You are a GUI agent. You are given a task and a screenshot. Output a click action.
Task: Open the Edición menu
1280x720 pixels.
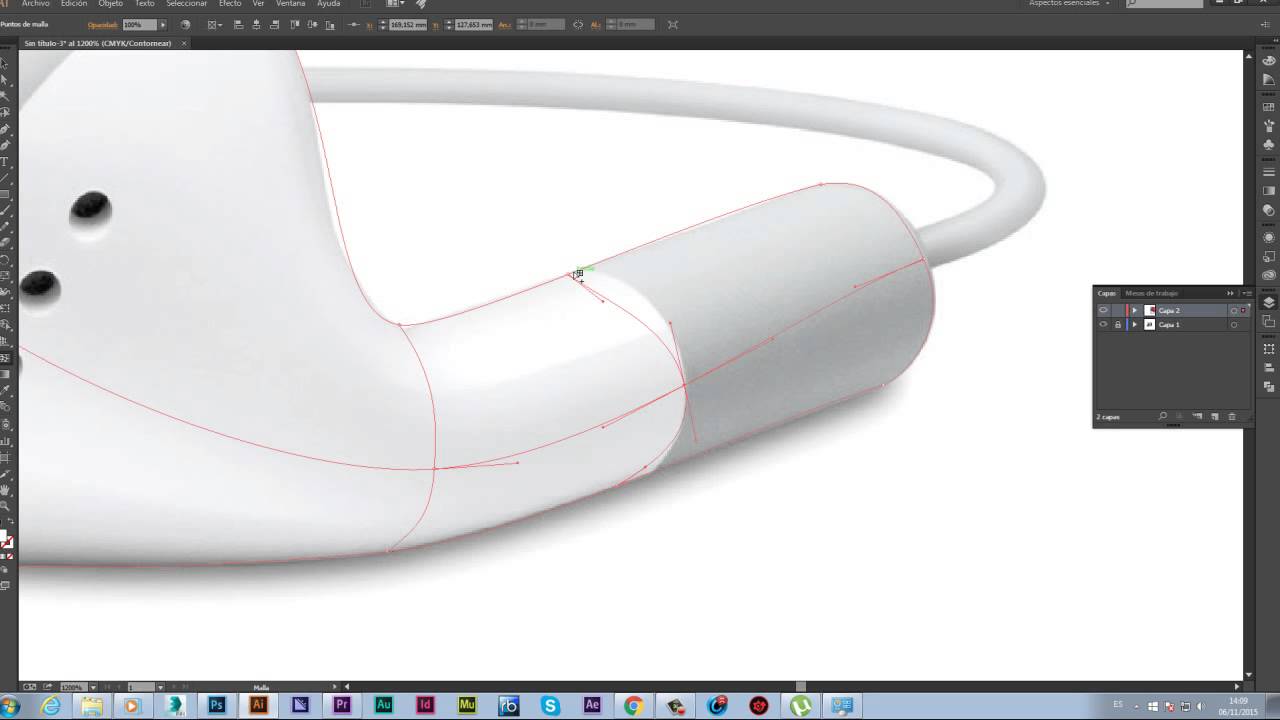click(x=73, y=4)
